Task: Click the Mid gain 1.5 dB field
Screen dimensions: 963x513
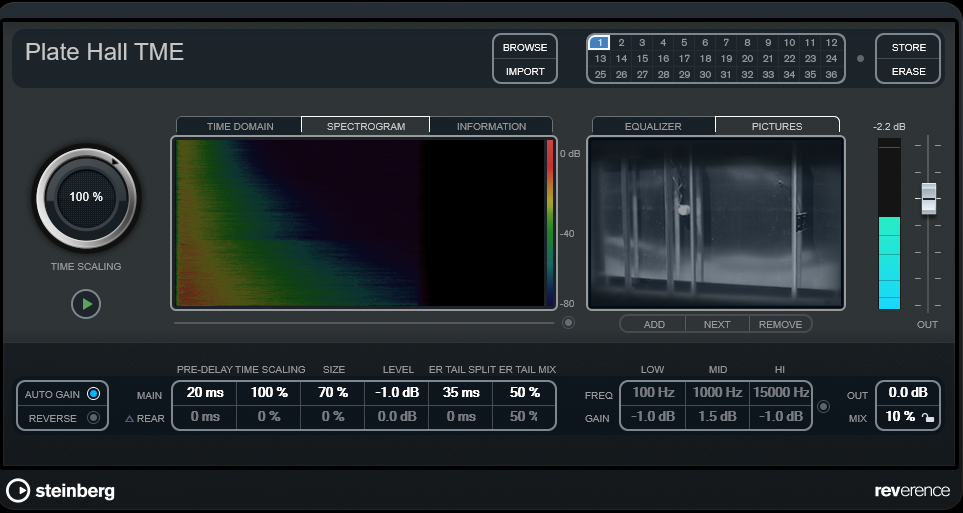Action: tap(717, 417)
